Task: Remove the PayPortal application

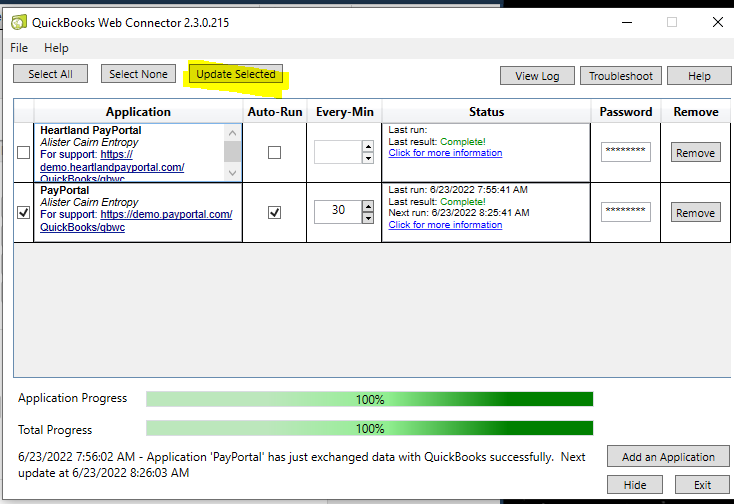Action: click(x=696, y=212)
